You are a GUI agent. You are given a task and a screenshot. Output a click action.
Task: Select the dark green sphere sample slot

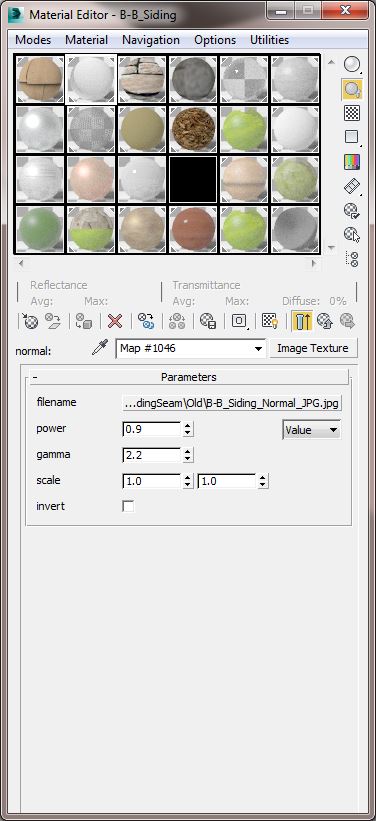click(x=40, y=229)
